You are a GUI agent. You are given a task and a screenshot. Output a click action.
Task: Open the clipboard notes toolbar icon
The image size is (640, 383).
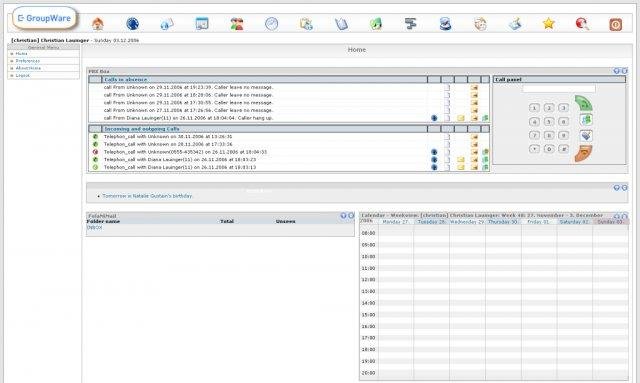click(x=306, y=24)
